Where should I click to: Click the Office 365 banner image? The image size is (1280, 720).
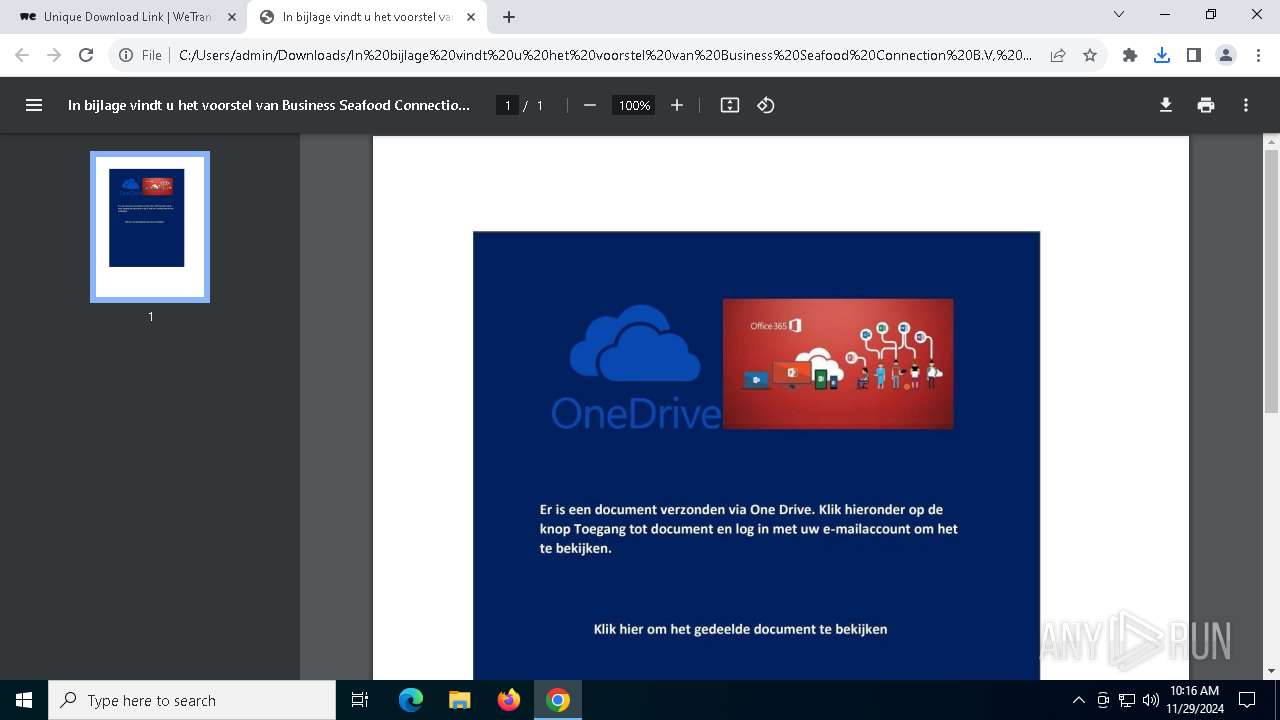pos(838,364)
